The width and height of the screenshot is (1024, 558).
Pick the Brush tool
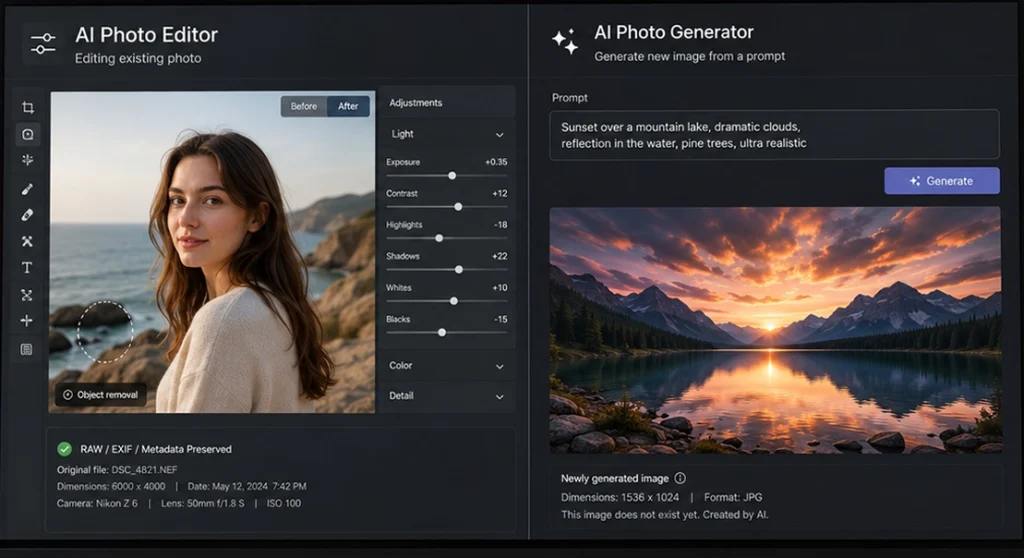tap(27, 189)
